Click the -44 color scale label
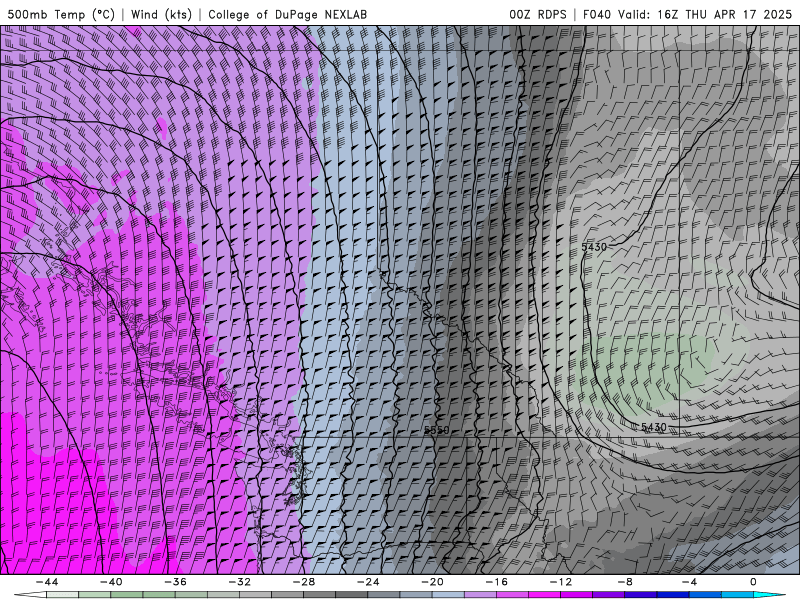This screenshot has height=600, width=800. pos(46,582)
